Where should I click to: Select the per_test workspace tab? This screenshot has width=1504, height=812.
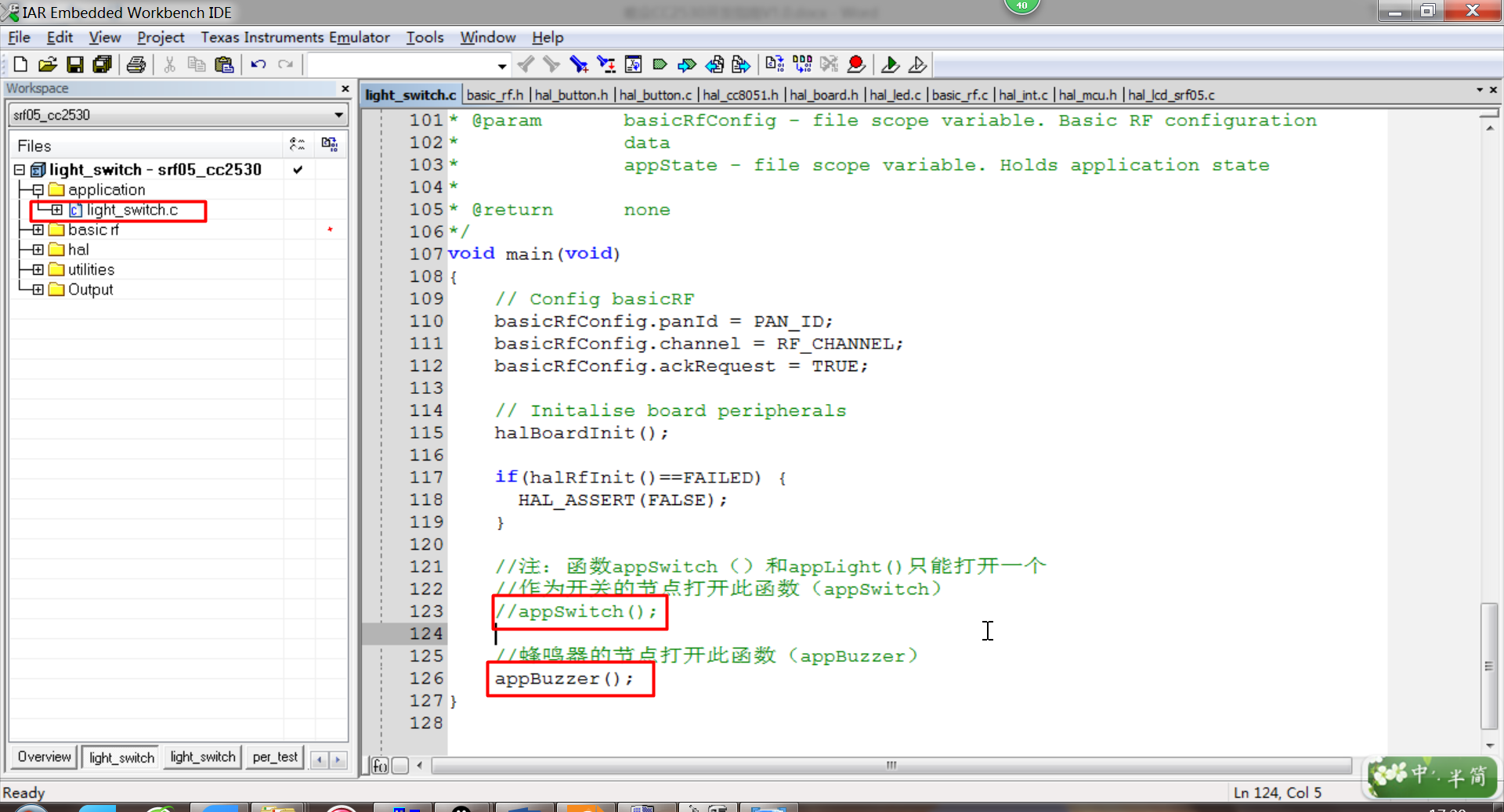tap(275, 757)
